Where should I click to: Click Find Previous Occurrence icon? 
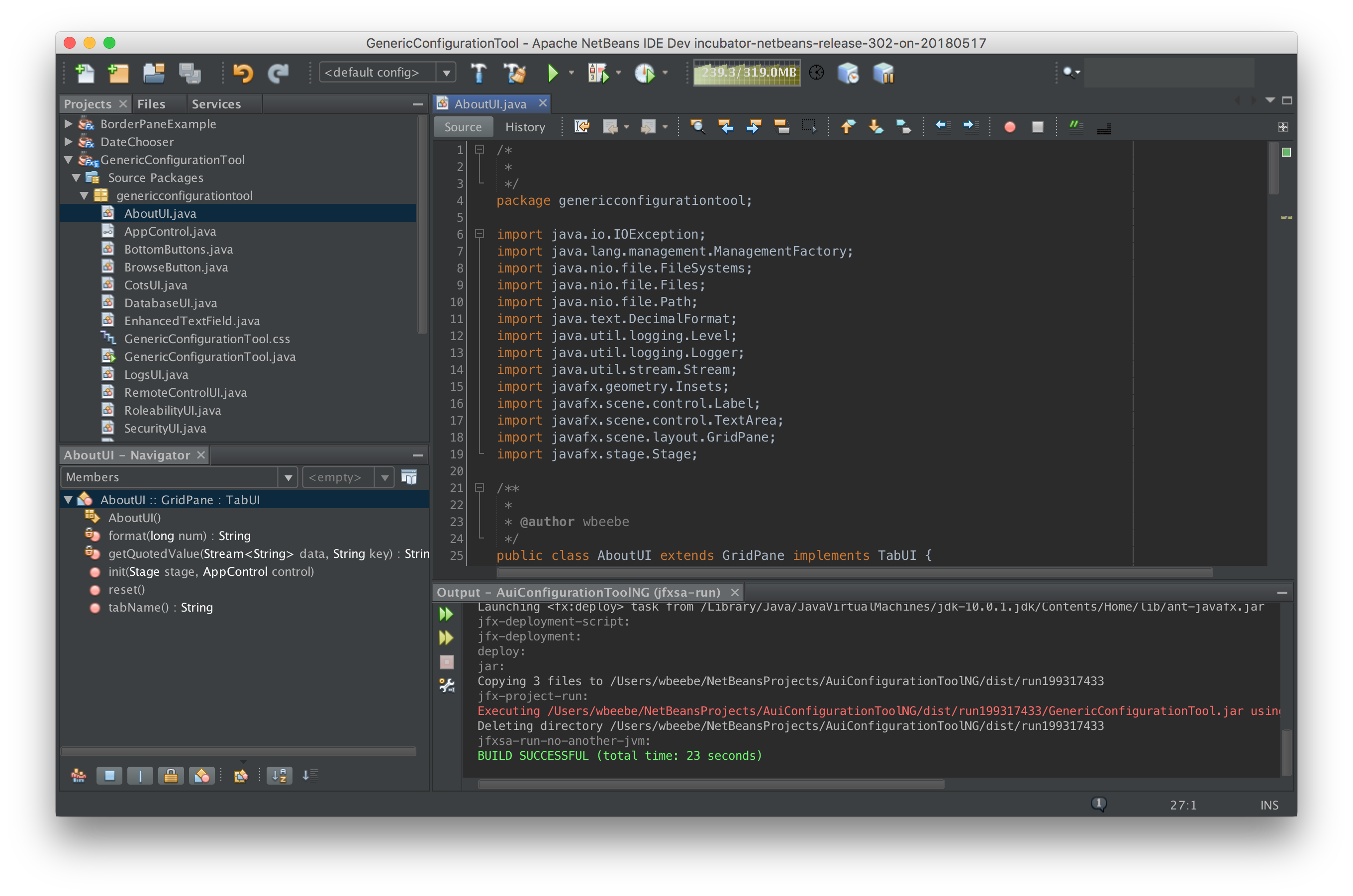point(725,127)
